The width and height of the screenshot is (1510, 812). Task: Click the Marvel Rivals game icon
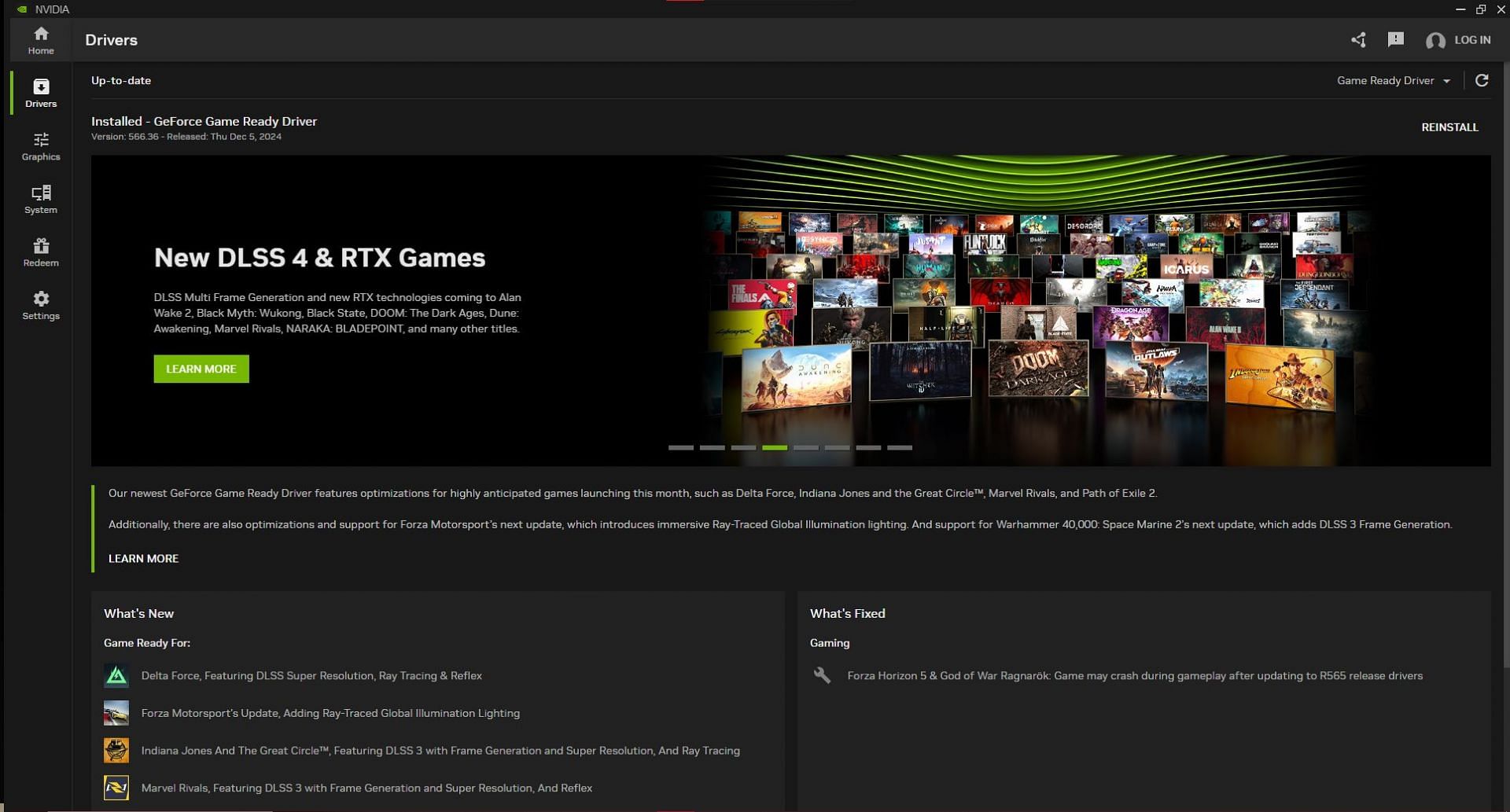click(116, 788)
